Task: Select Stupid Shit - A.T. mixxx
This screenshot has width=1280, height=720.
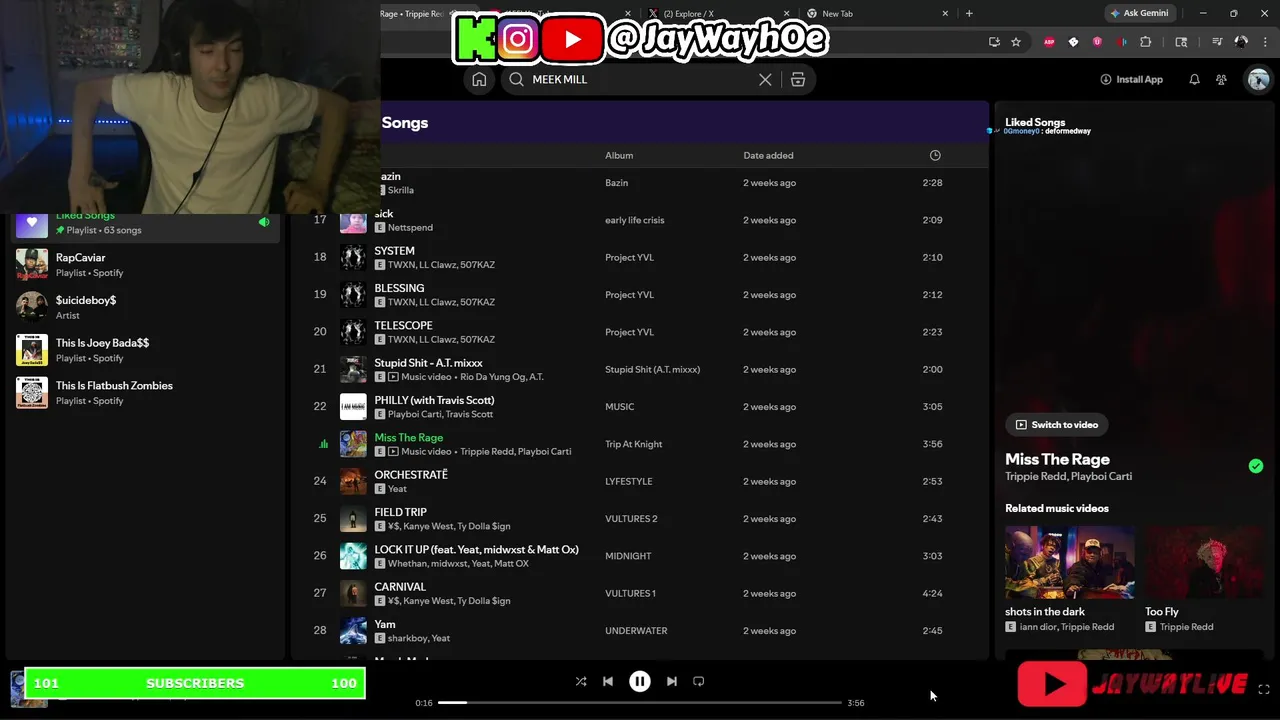Action: pyautogui.click(x=428, y=363)
